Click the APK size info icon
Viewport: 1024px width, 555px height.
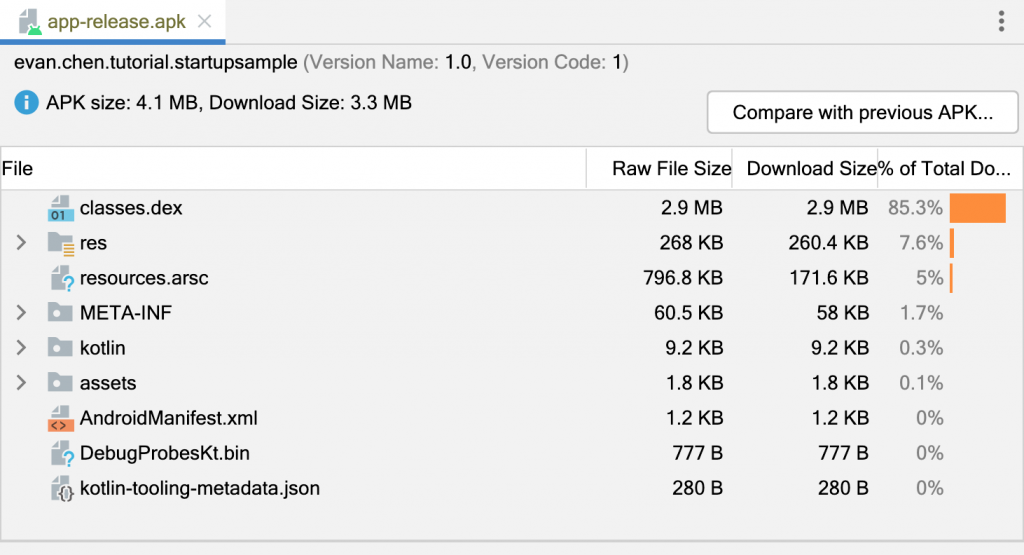(27, 102)
